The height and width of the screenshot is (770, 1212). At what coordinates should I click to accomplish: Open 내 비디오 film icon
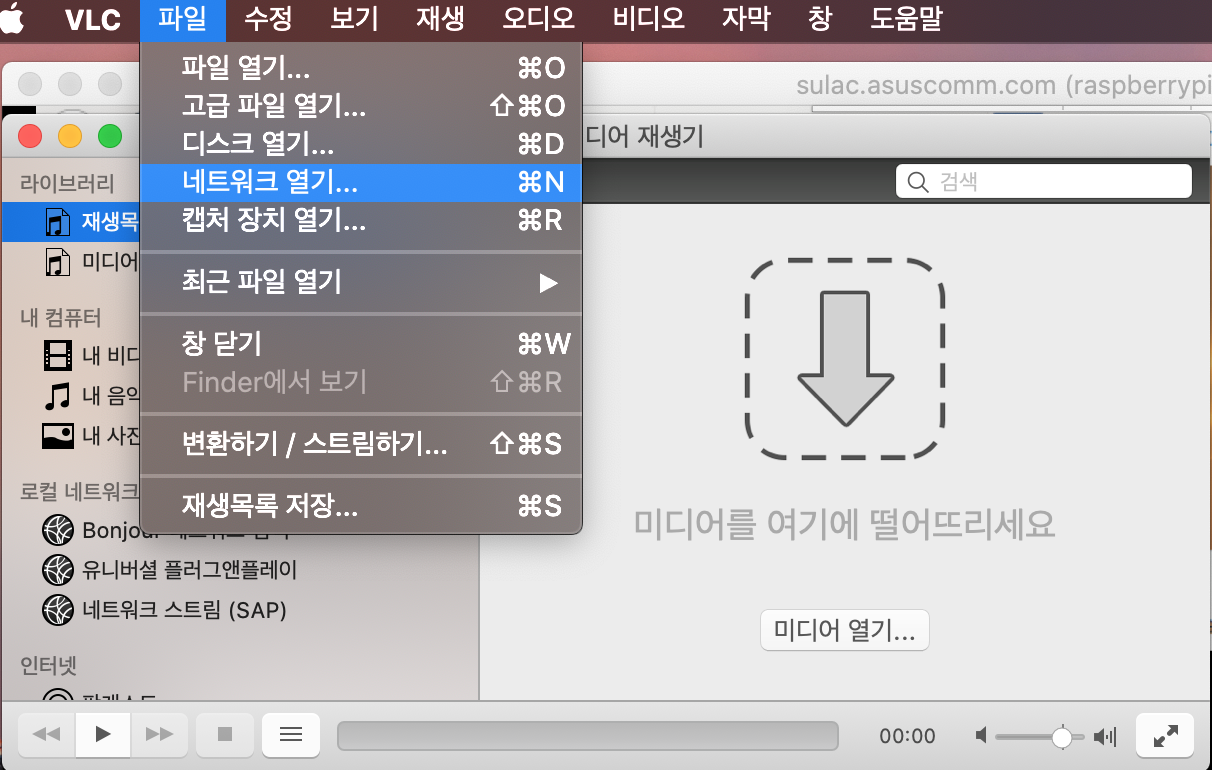(x=58, y=354)
